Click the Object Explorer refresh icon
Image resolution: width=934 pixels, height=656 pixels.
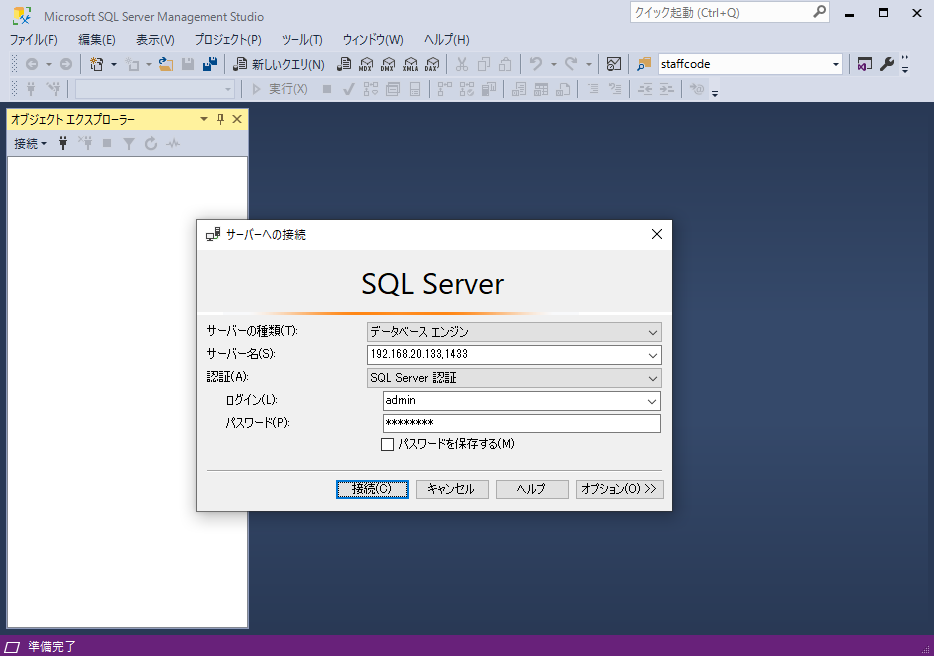click(x=151, y=143)
